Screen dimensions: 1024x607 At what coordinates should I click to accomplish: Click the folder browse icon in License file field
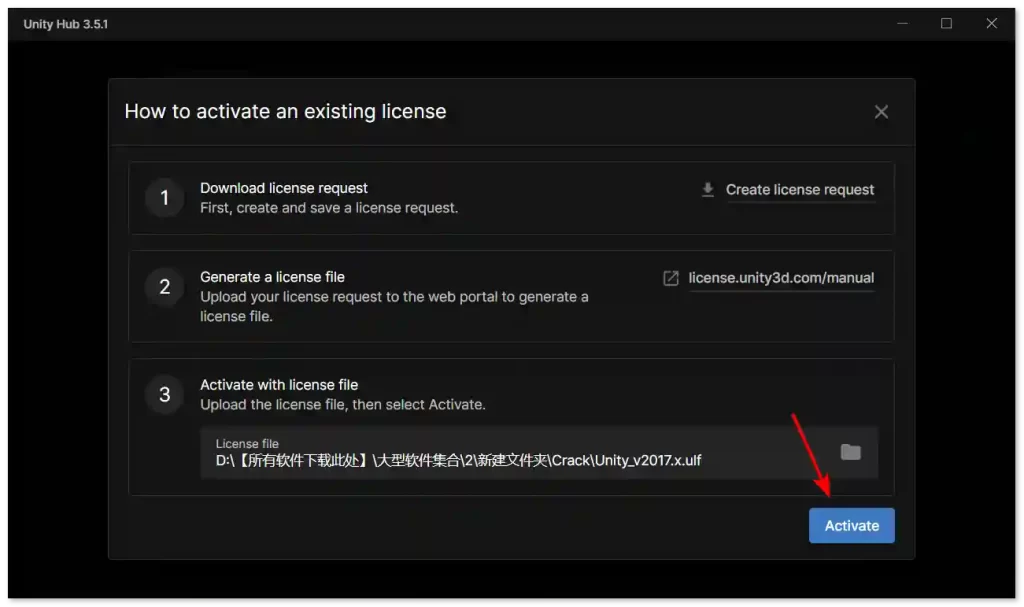point(850,452)
